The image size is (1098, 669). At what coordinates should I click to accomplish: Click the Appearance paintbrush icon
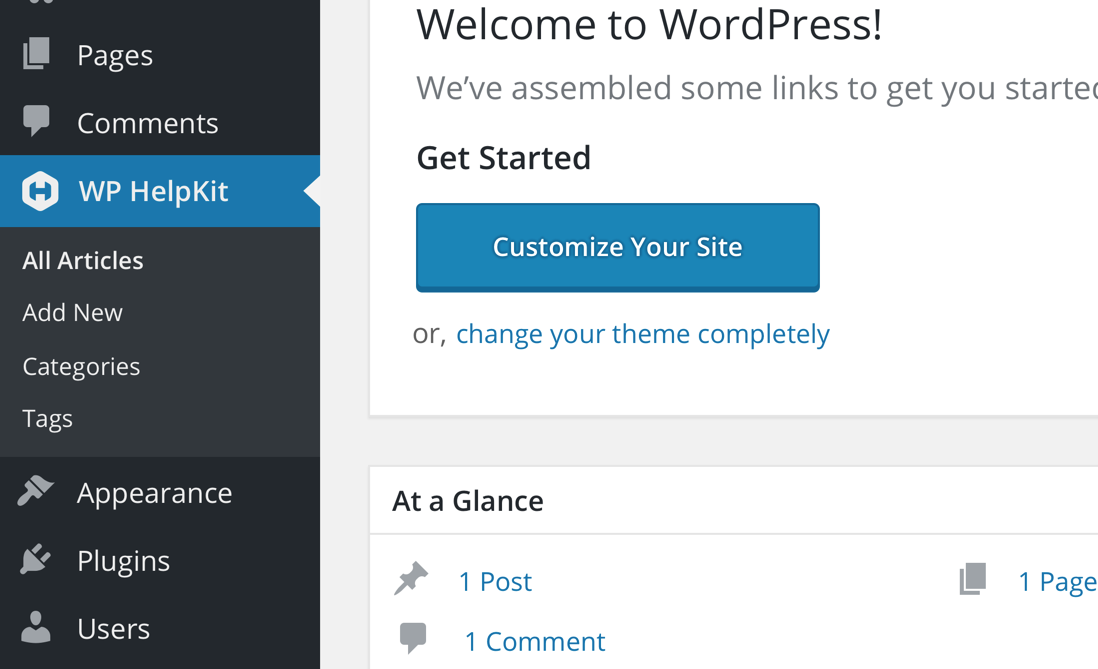[36, 491]
